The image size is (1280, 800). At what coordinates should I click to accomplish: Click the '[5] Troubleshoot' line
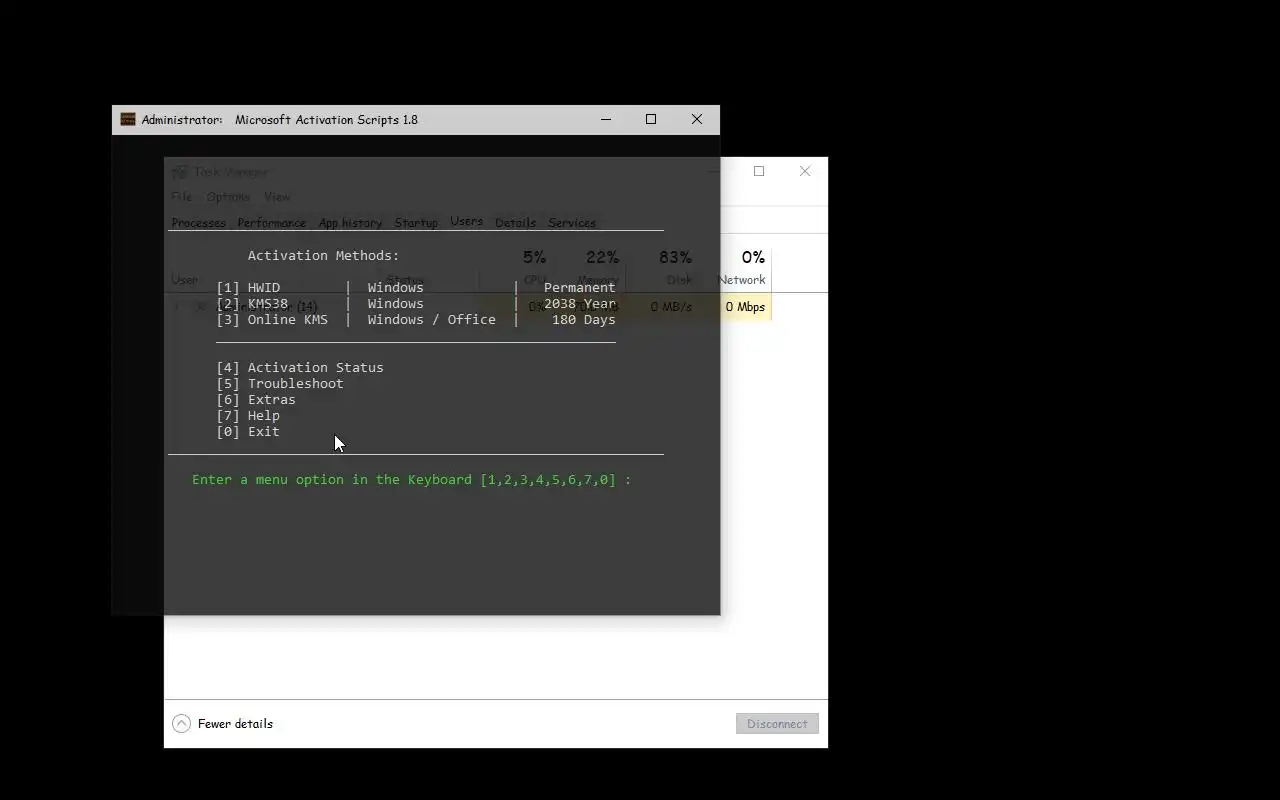tap(280, 383)
